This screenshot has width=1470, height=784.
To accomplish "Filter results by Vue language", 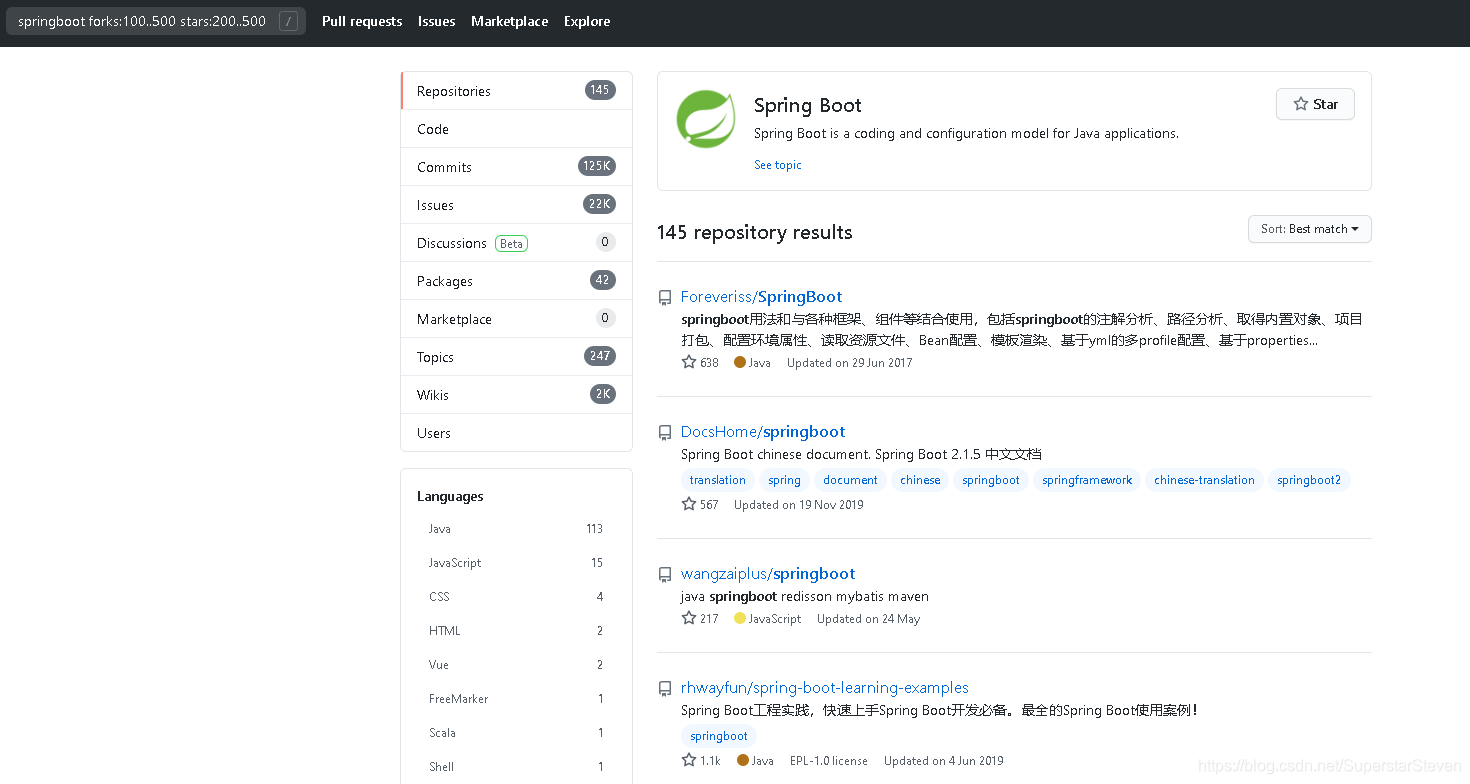I will [x=516, y=665].
